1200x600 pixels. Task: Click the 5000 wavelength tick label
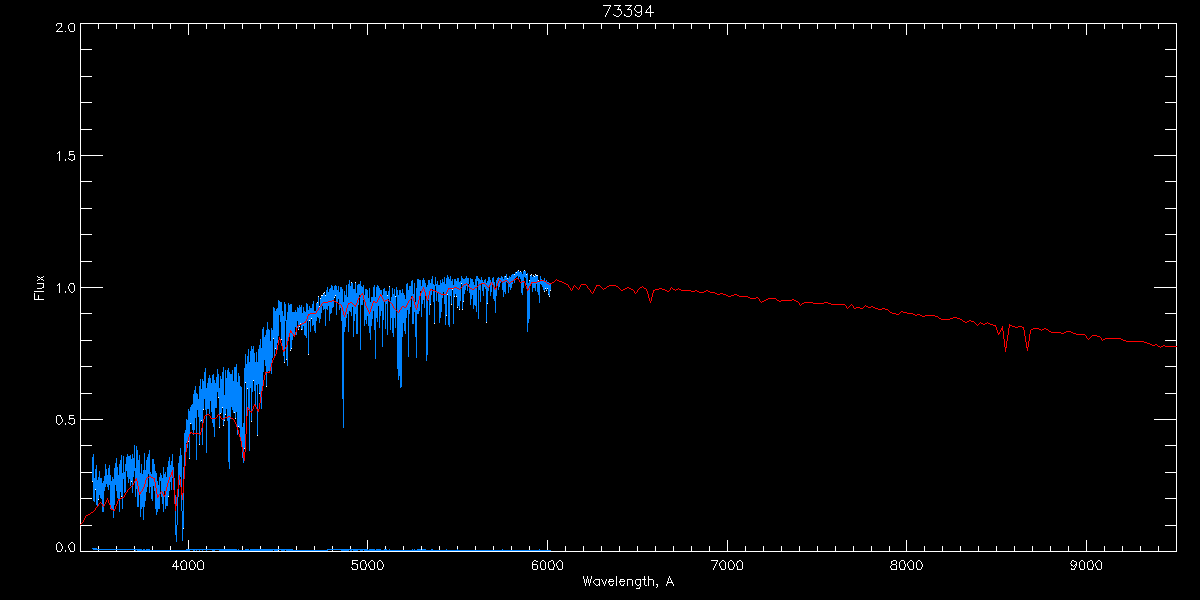coord(367,565)
